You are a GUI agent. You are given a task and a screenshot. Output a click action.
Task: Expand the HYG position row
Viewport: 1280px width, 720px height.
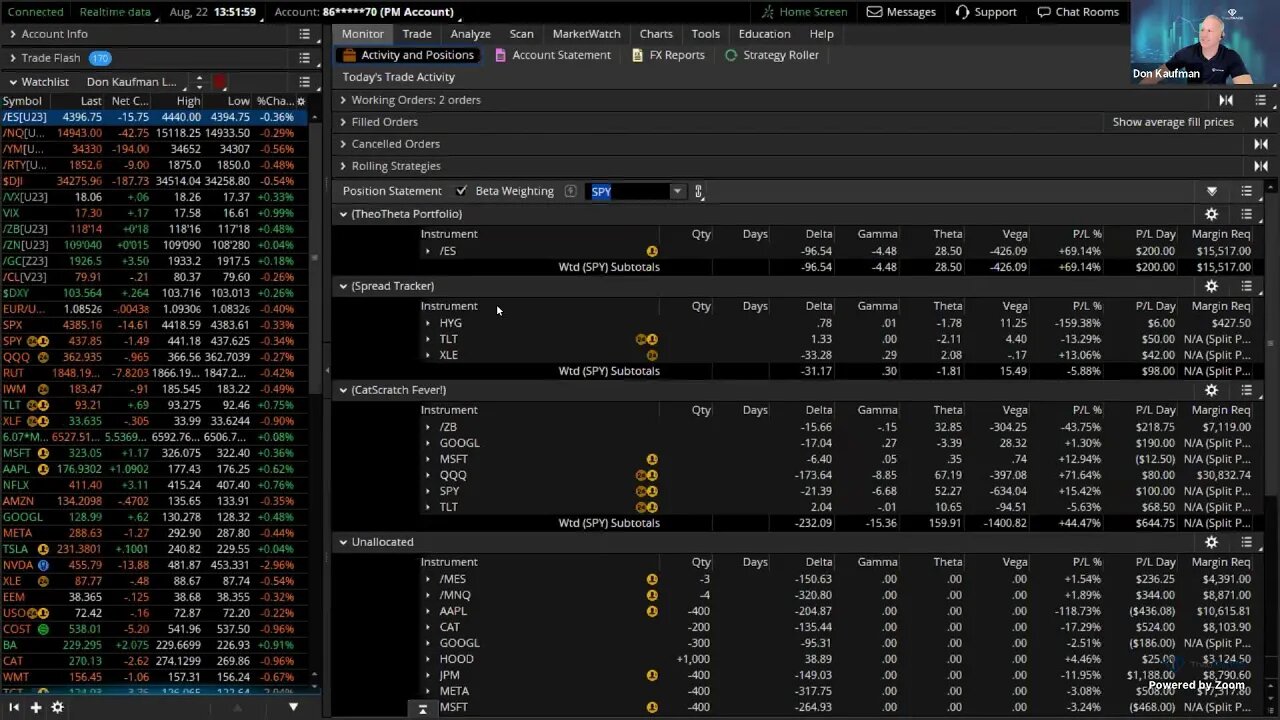tap(428, 323)
